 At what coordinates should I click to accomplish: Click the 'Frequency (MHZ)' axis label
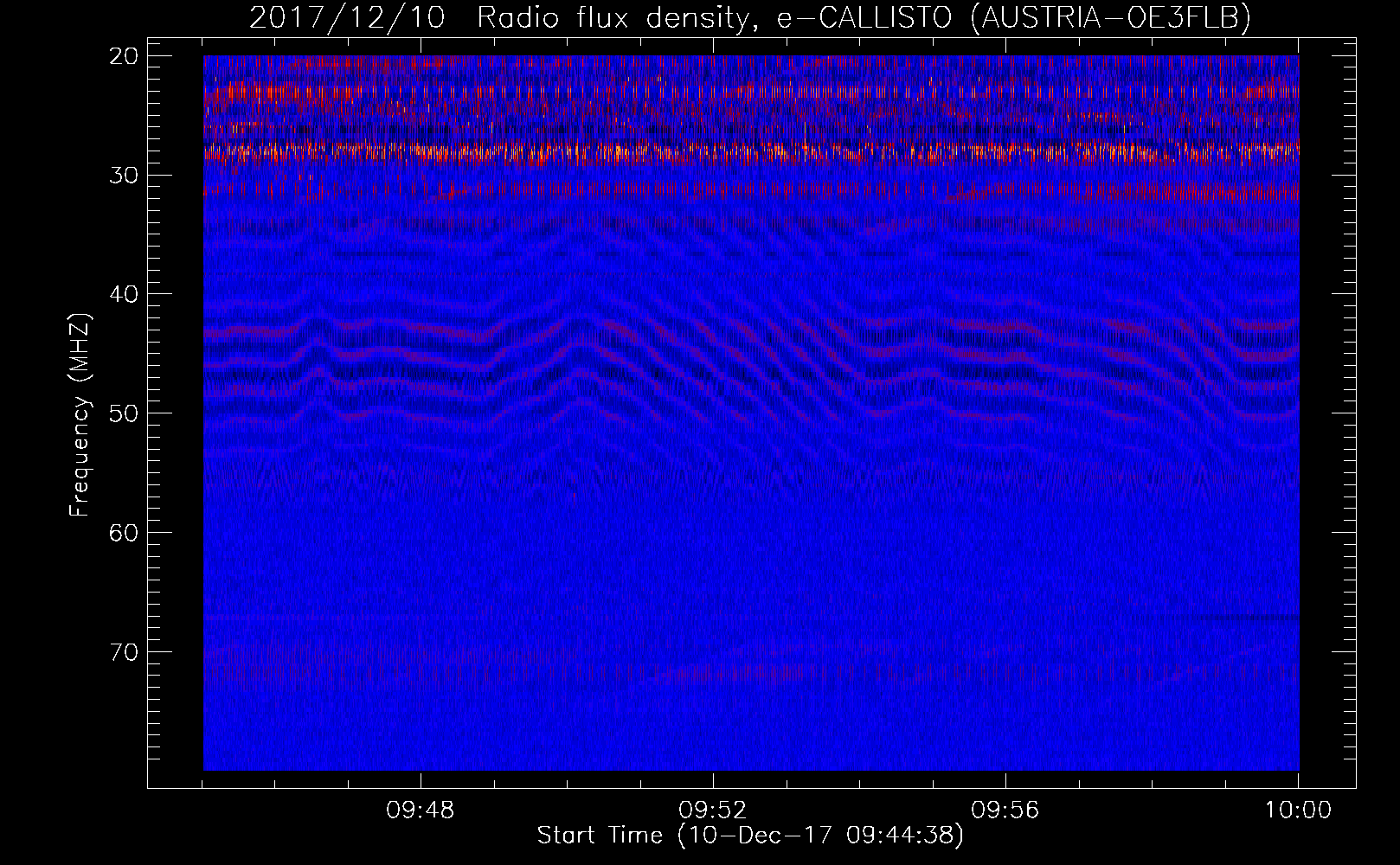click(80, 416)
